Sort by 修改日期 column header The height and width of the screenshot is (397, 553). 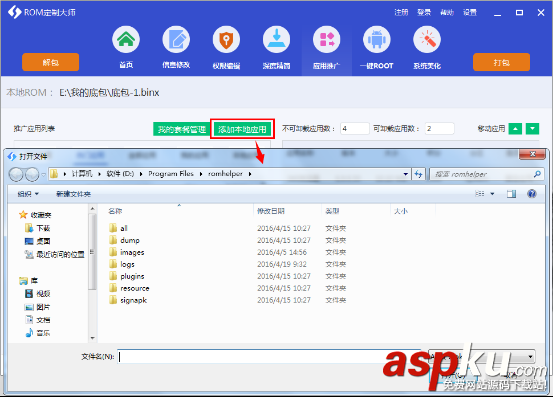(271, 211)
